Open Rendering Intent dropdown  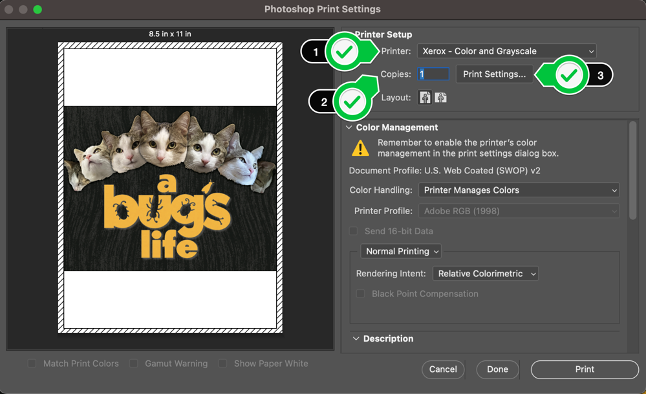pyautogui.click(x=485, y=274)
